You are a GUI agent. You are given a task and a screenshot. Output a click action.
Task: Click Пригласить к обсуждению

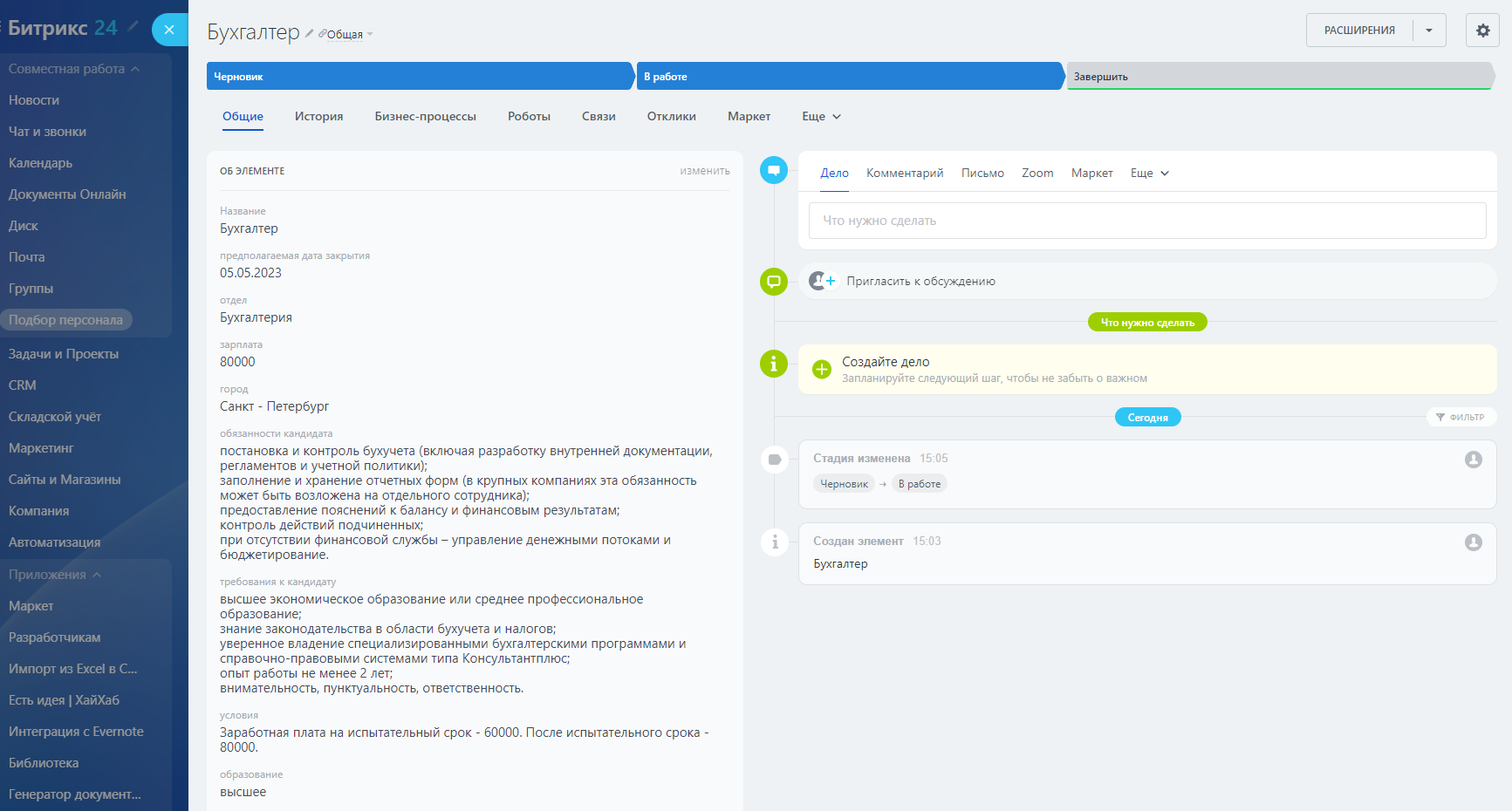click(x=920, y=282)
